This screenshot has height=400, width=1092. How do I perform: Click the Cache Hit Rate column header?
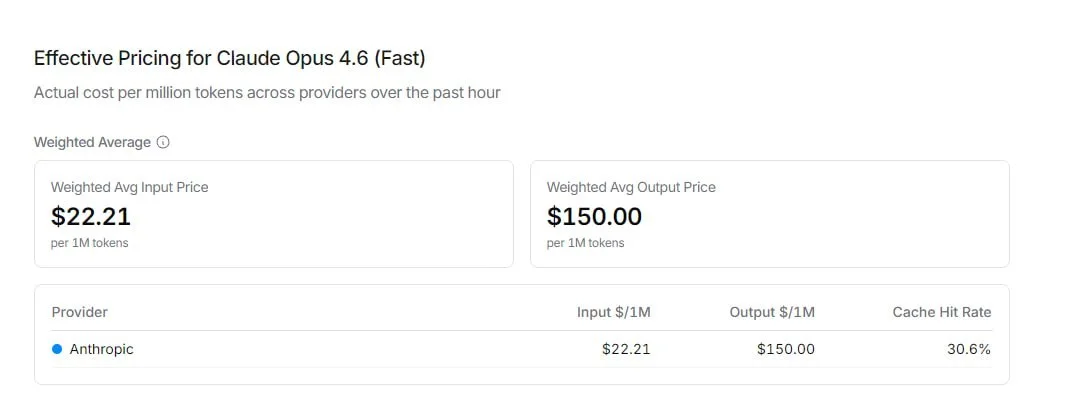point(941,312)
